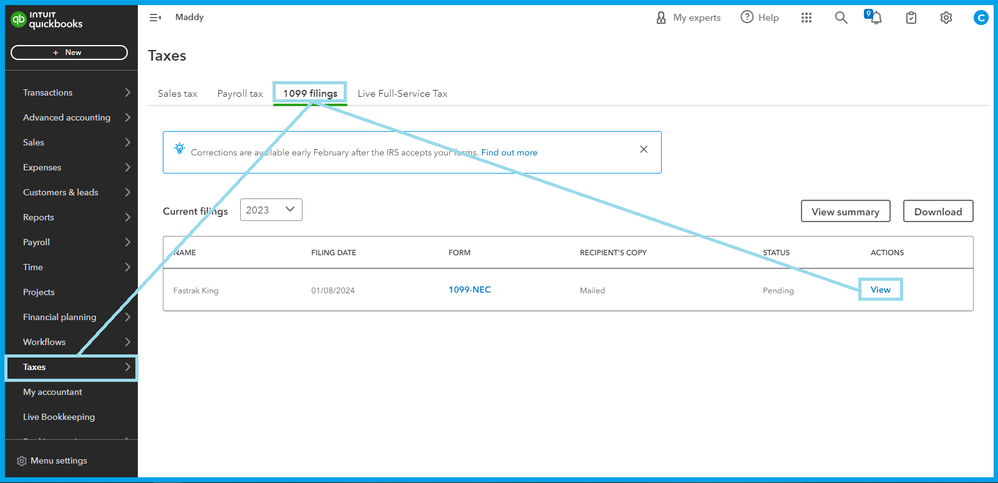Open the settings gear icon
998x483 pixels.
946,18
